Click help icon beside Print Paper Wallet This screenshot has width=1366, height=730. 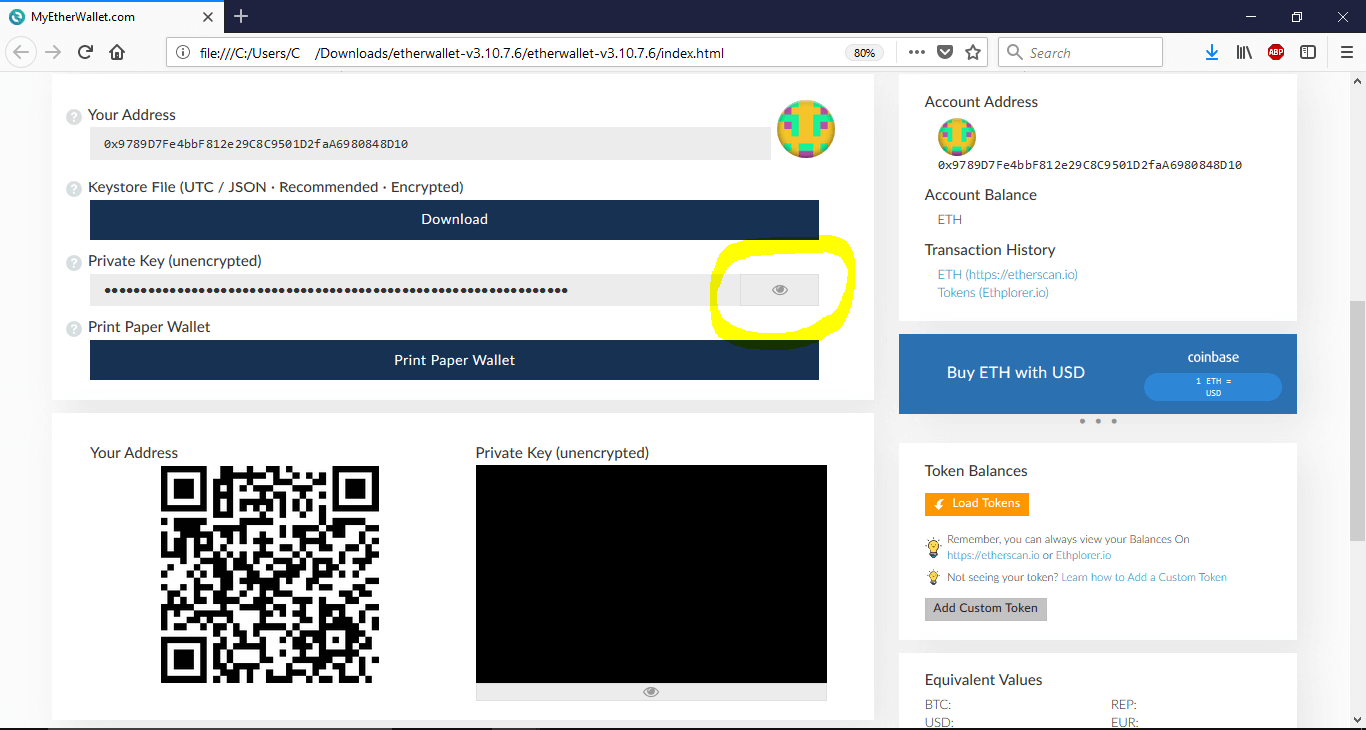(x=73, y=329)
